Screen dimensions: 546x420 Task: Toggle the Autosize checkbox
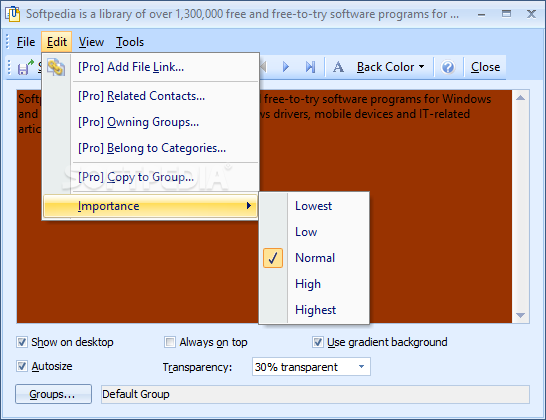[22, 366]
